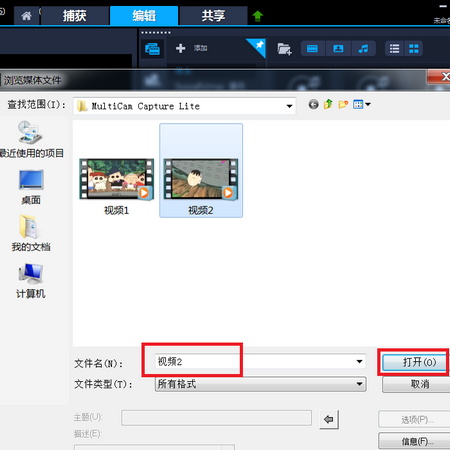Expand the view menu dropdown arrow

pyautogui.click(x=368, y=104)
